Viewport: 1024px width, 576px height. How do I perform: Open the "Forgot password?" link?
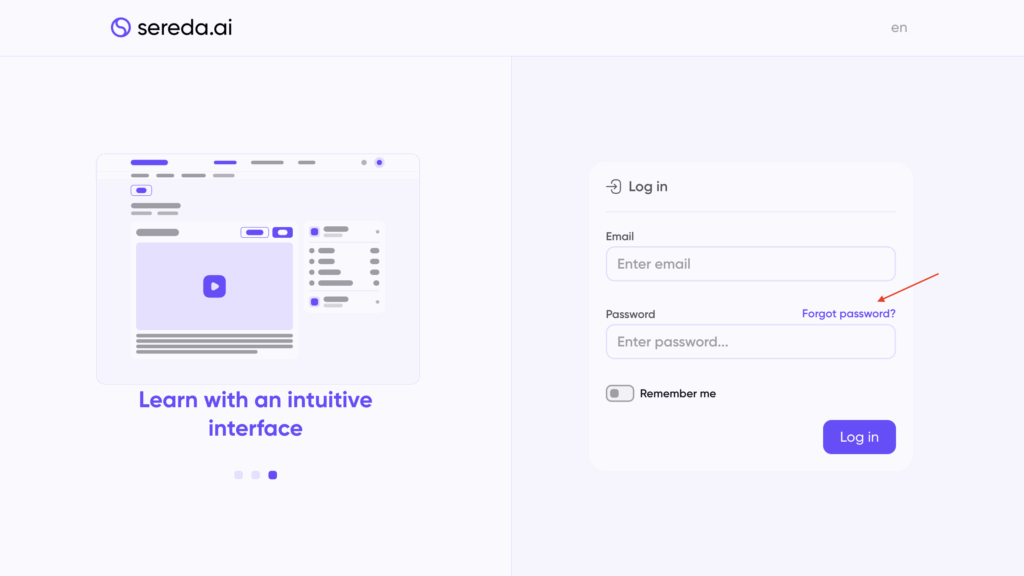(848, 314)
